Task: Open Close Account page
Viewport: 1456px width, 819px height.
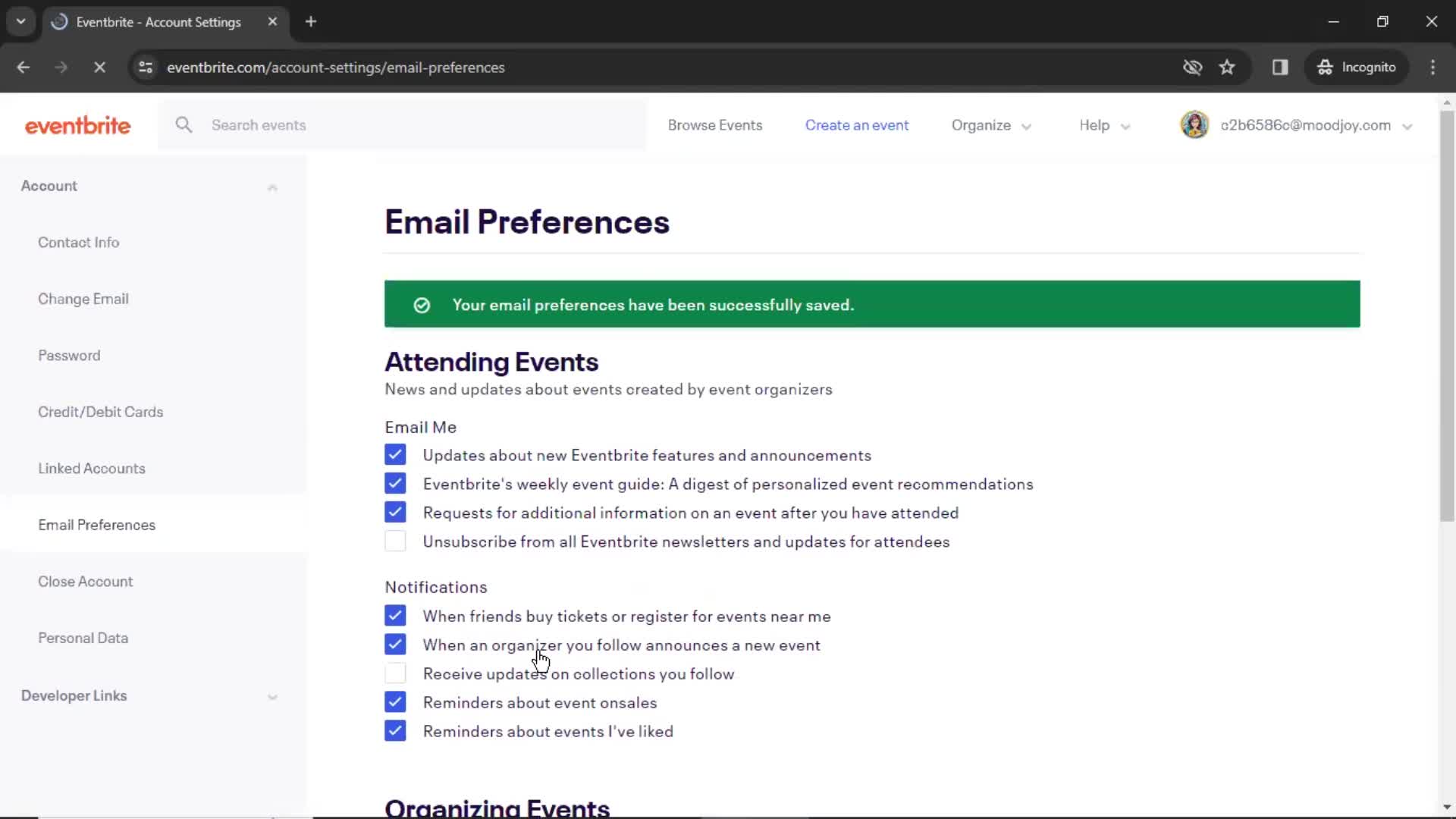Action: coord(86,582)
